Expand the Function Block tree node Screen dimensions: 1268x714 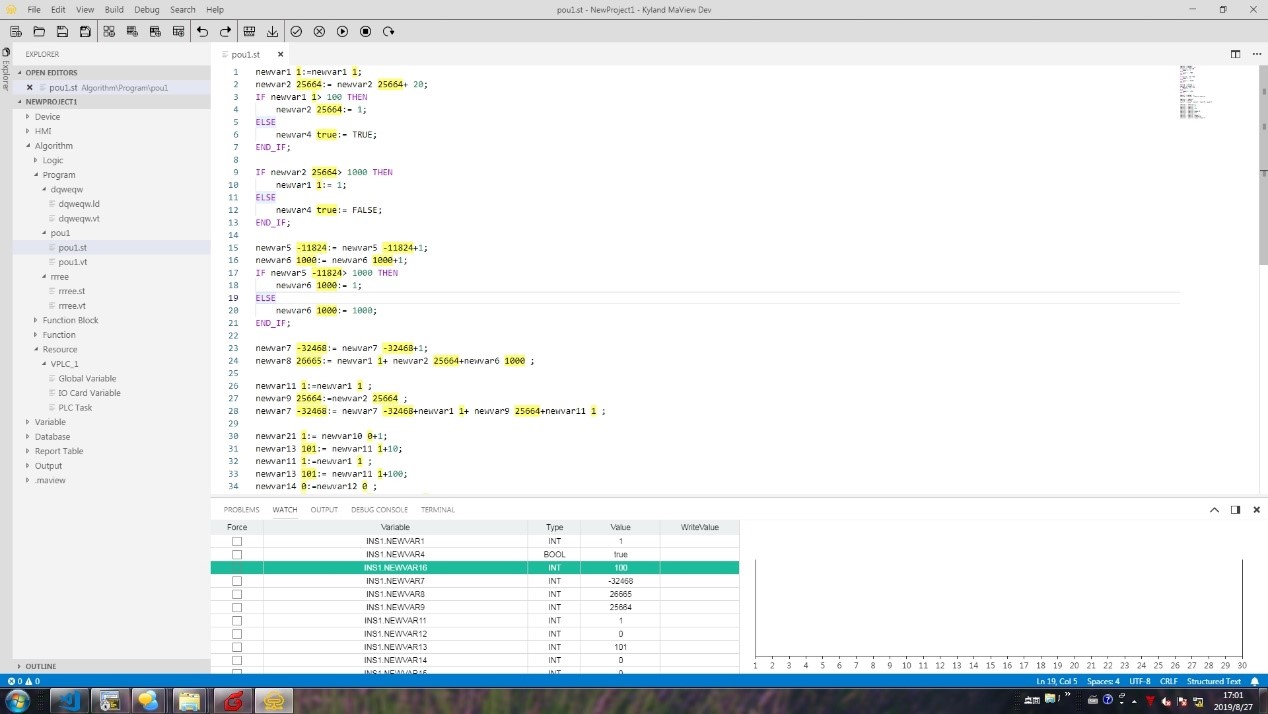70,320
